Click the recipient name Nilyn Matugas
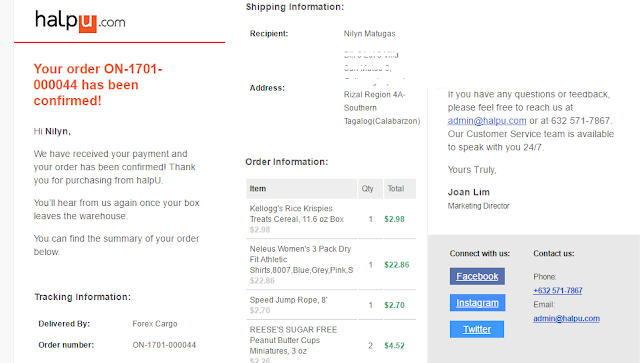Screen dimensions: 640x363 369,33
